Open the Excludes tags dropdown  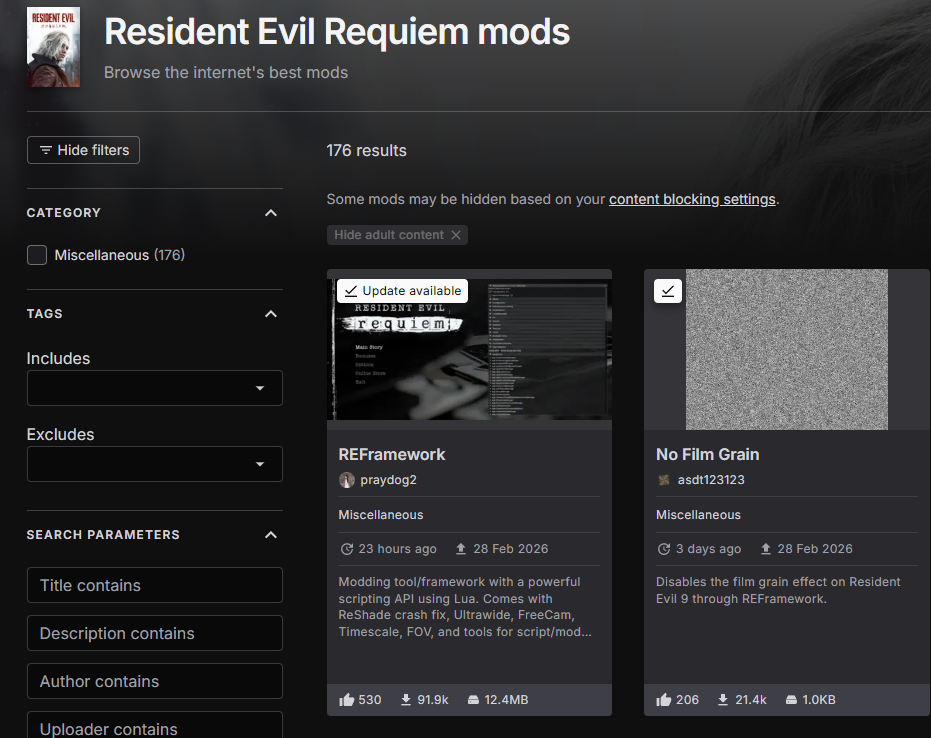pyautogui.click(x=154, y=464)
